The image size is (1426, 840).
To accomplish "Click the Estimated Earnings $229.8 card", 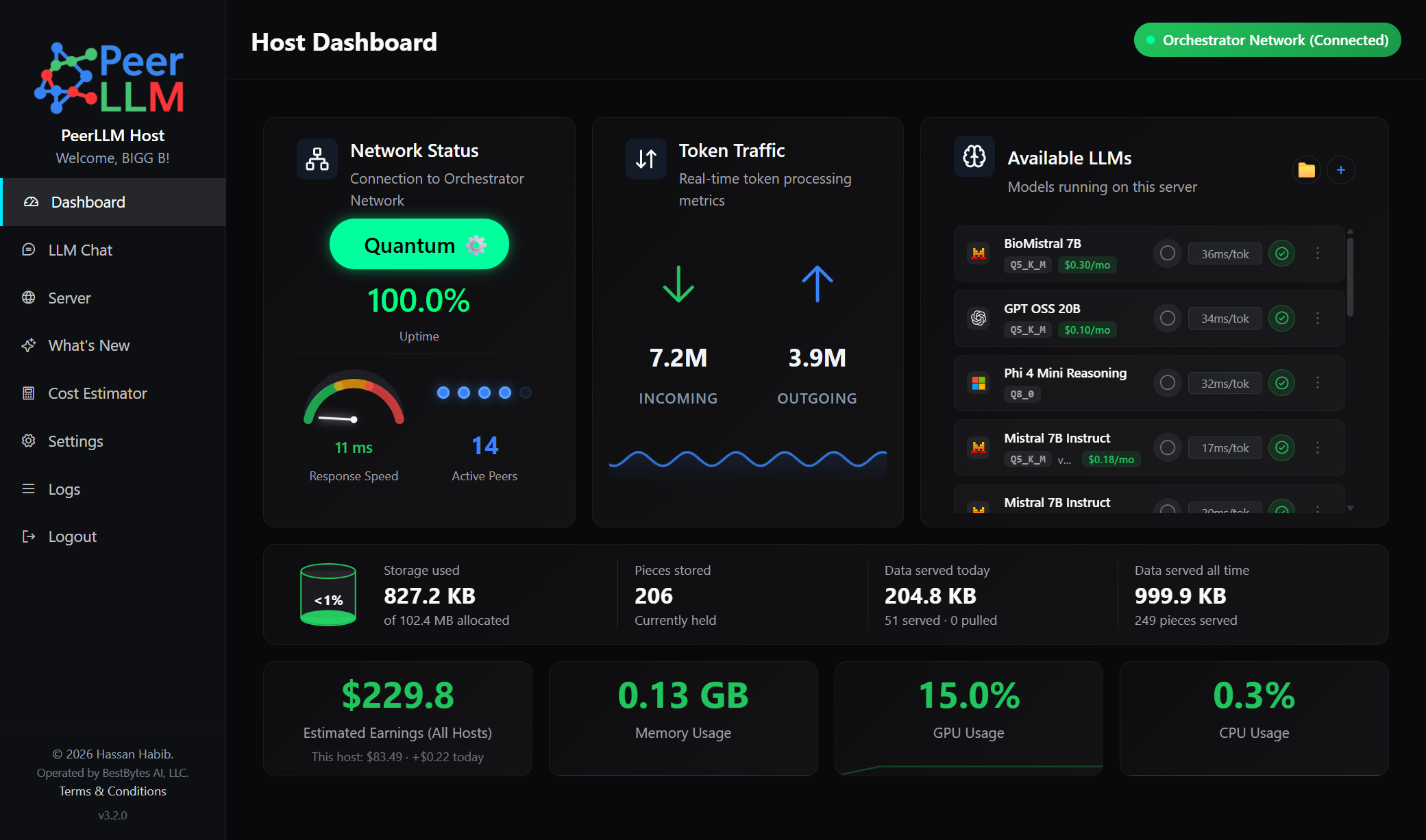I will click(397, 719).
